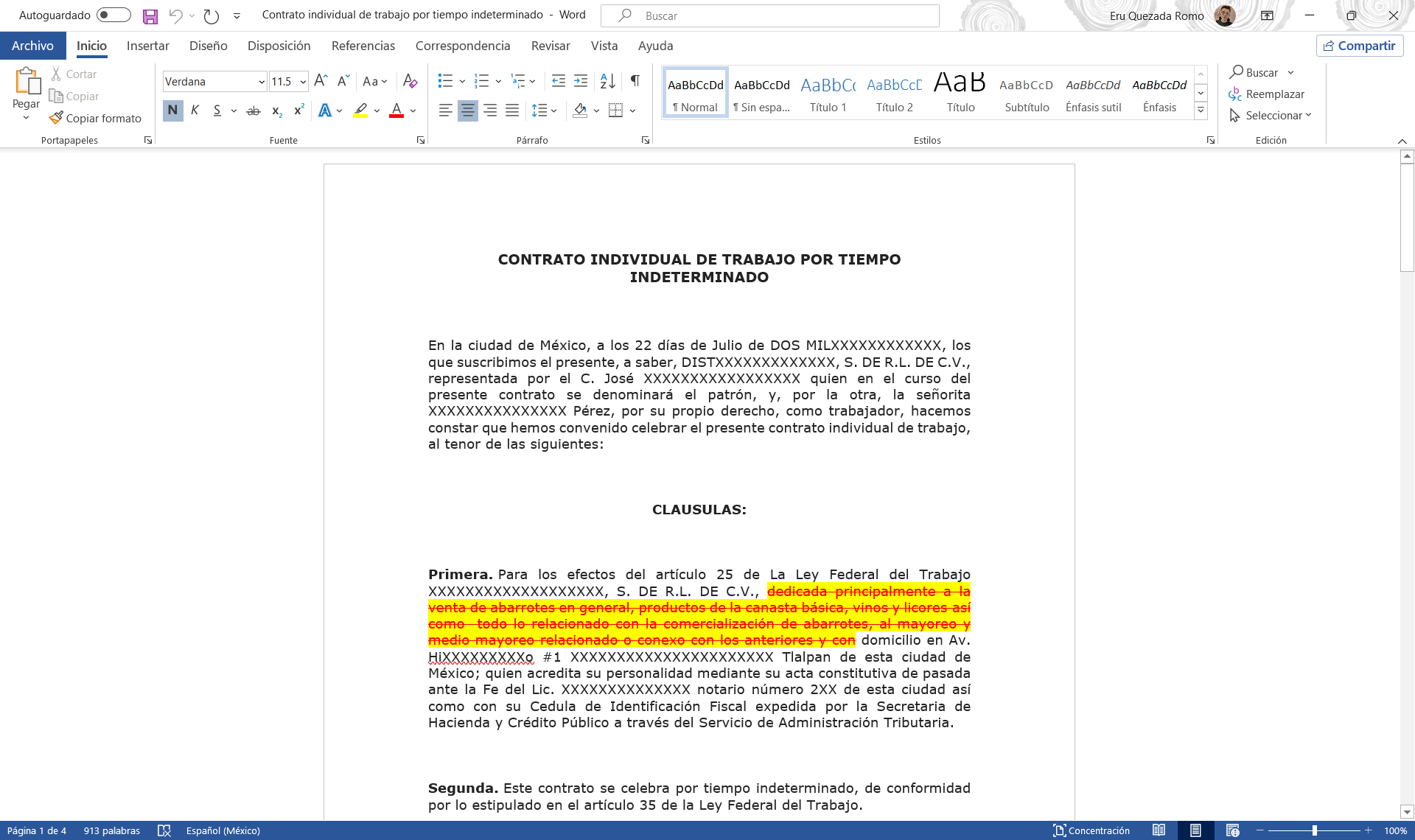Open the font name dropdown Verdana

tap(262, 82)
